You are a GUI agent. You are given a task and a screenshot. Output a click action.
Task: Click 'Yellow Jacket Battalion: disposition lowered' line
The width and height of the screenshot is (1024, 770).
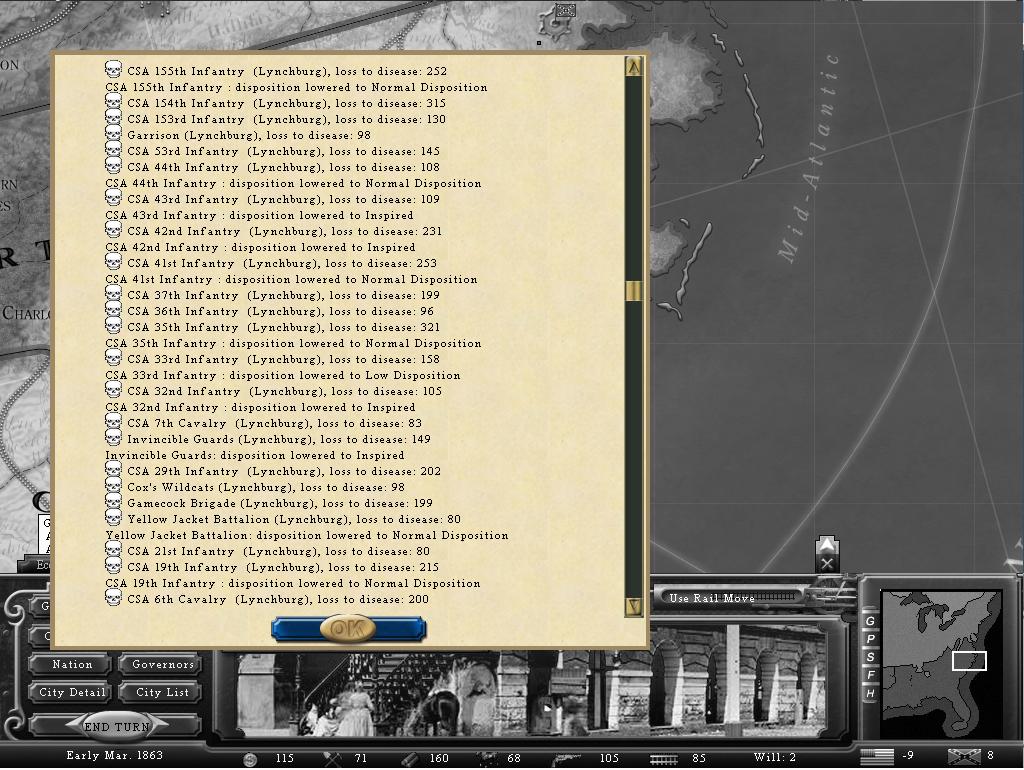click(307, 535)
